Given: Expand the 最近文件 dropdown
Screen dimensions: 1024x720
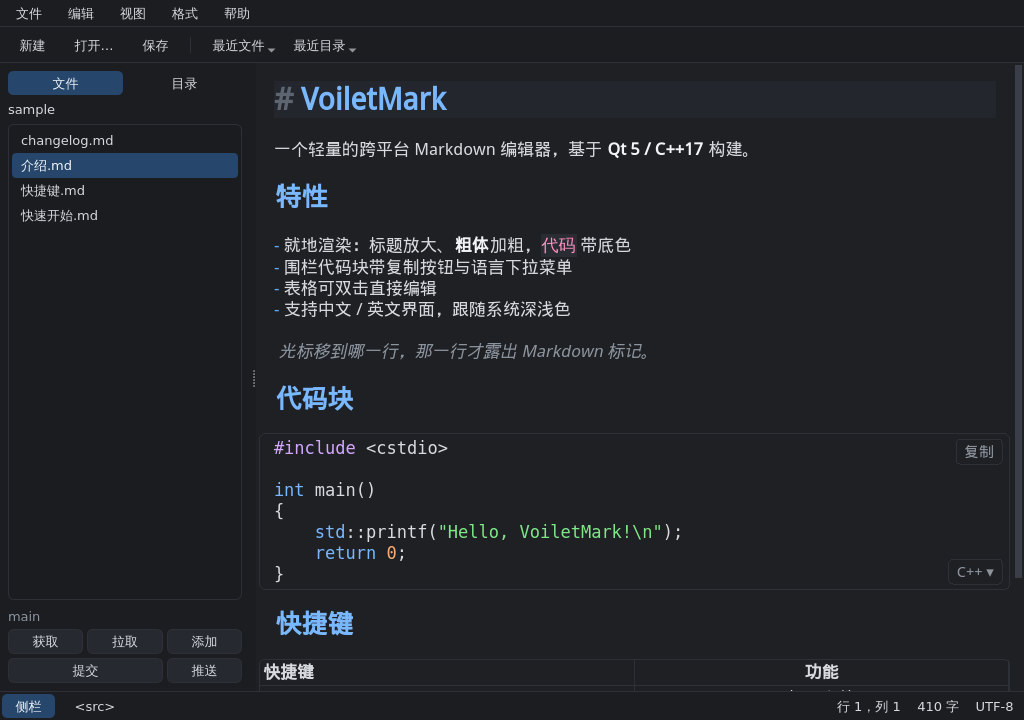Looking at the screenshot, I should [x=244, y=46].
